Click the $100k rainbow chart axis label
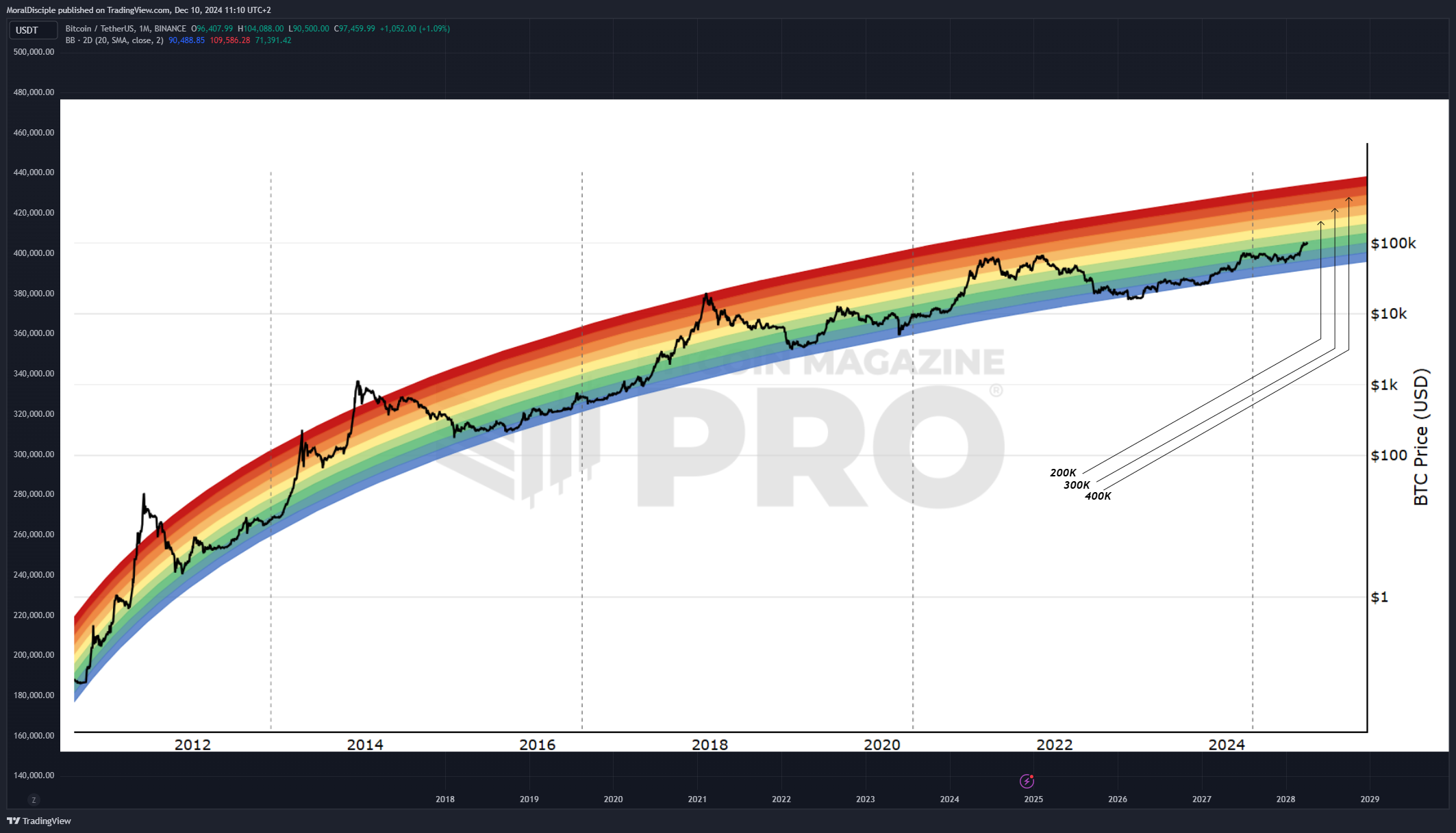 (x=1393, y=244)
